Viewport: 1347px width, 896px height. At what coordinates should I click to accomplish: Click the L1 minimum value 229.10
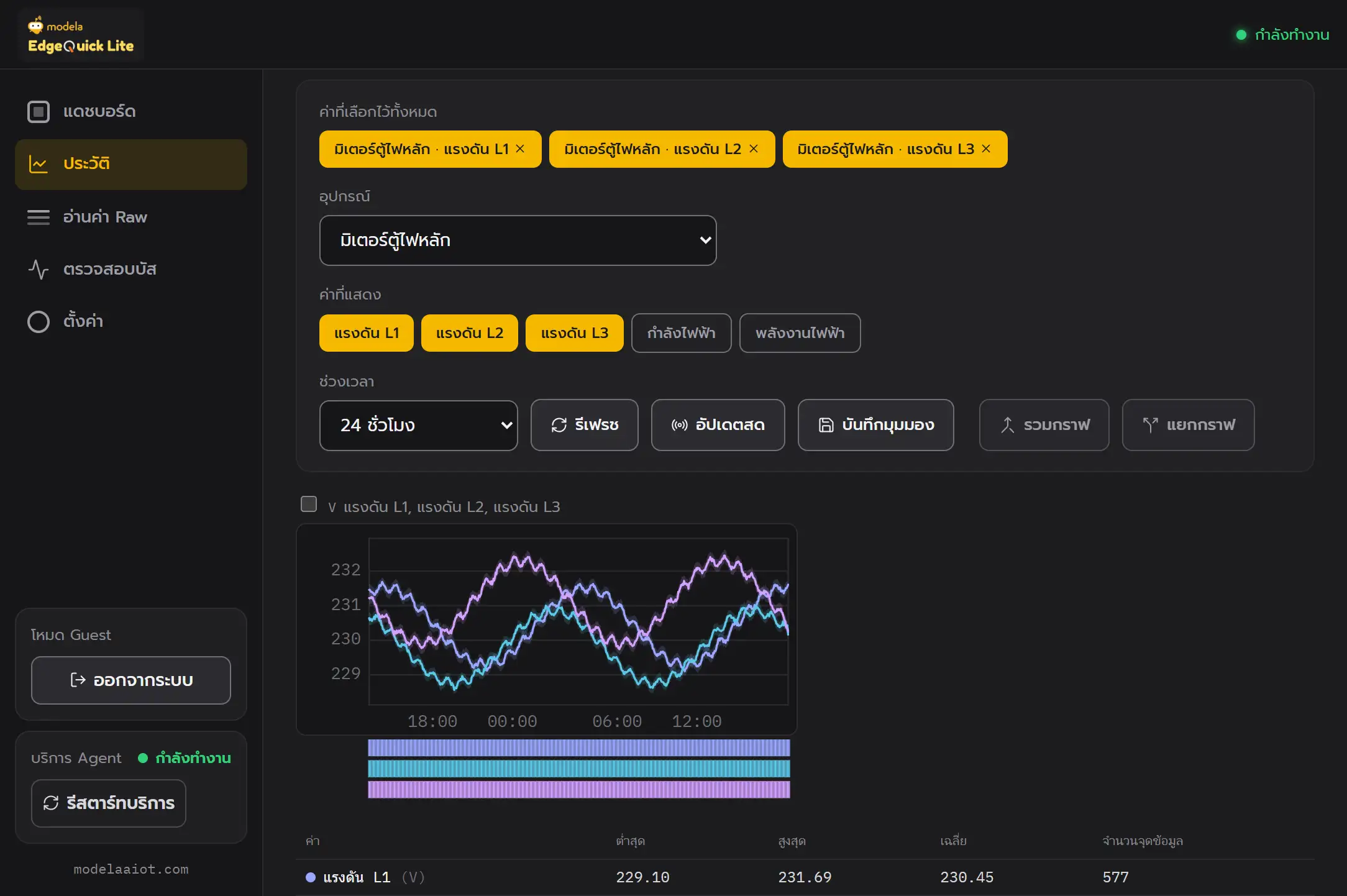[x=642, y=877]
